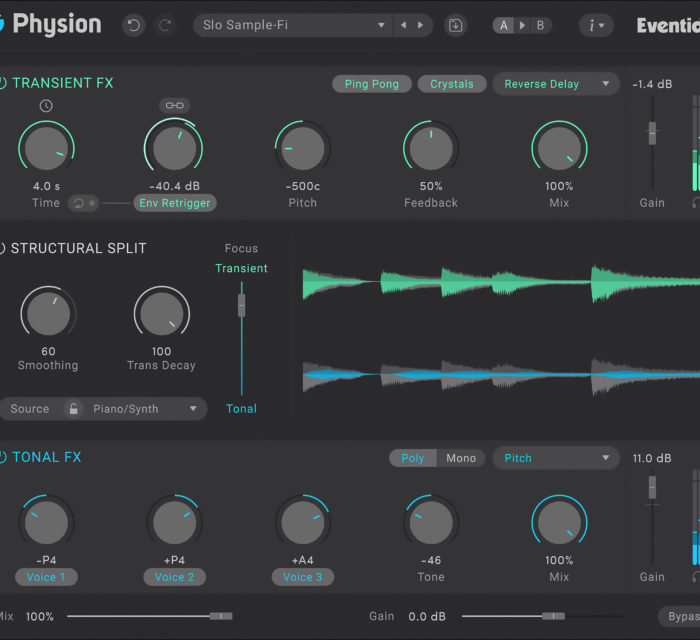700x640 pixels.
Task: Click the Voice 3 button
Action: click(x=303, y=577)
